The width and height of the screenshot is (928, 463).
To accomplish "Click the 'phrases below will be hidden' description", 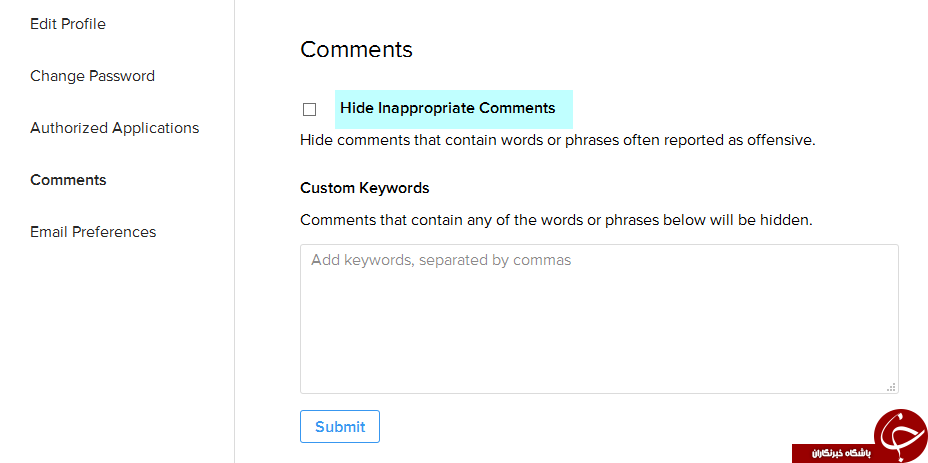I will pos(556,220).
